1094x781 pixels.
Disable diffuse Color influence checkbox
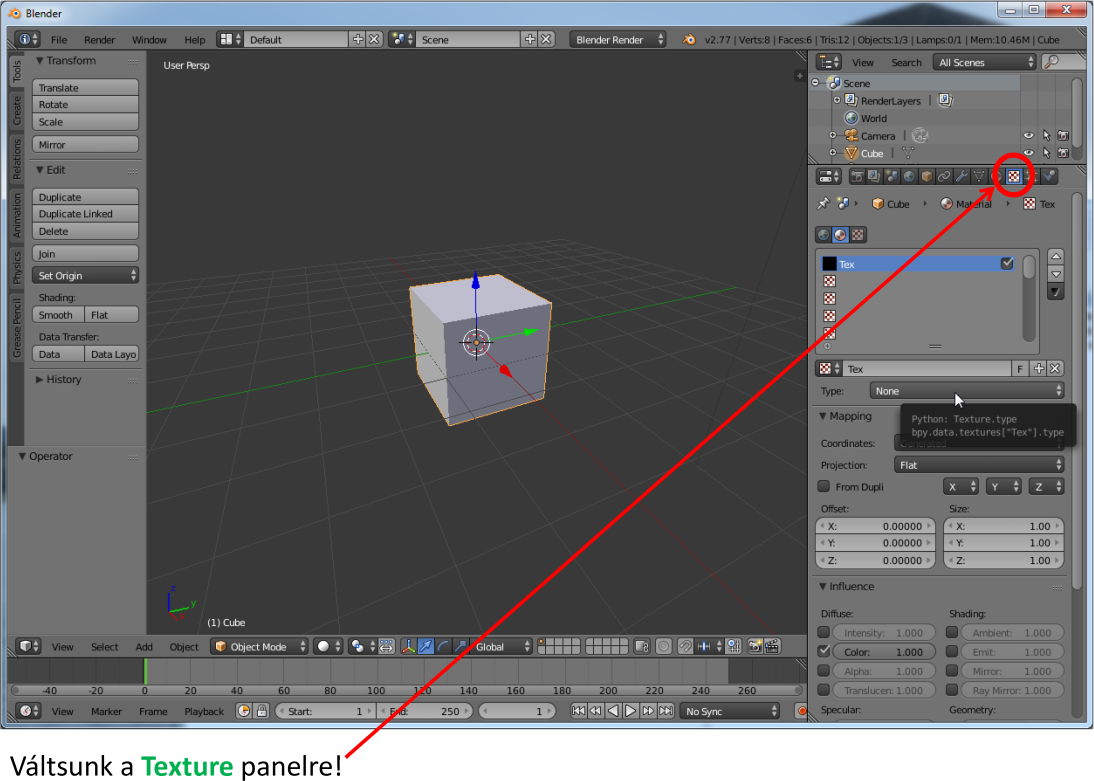click(824, 651)
